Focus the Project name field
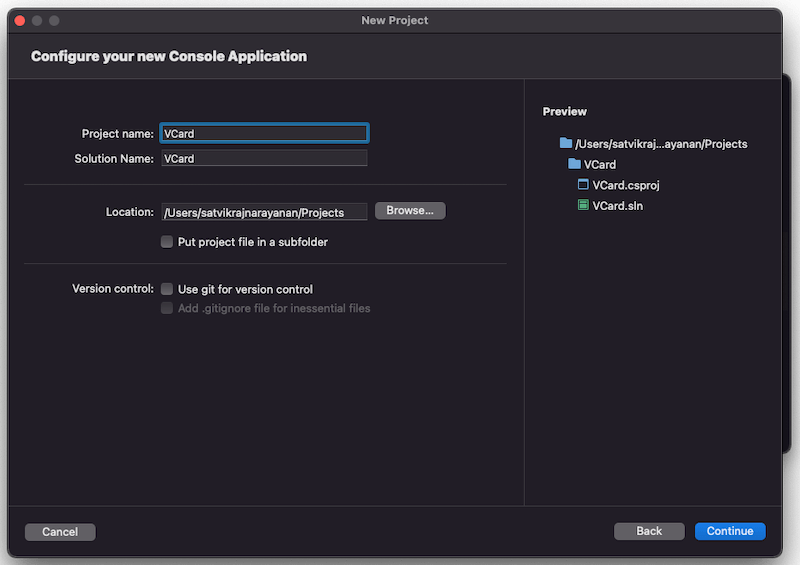The width and height of the screenshot is (800, 565). coord(264,133)
